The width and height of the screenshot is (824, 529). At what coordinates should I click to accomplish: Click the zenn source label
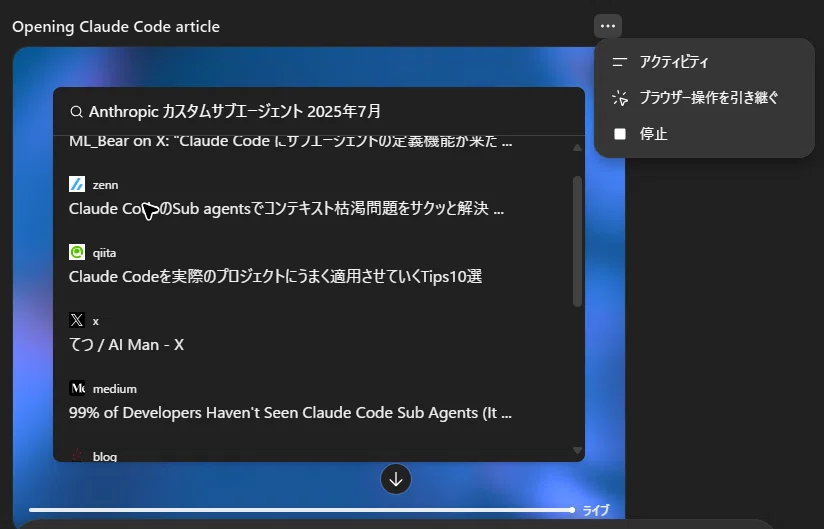(106, 185)
